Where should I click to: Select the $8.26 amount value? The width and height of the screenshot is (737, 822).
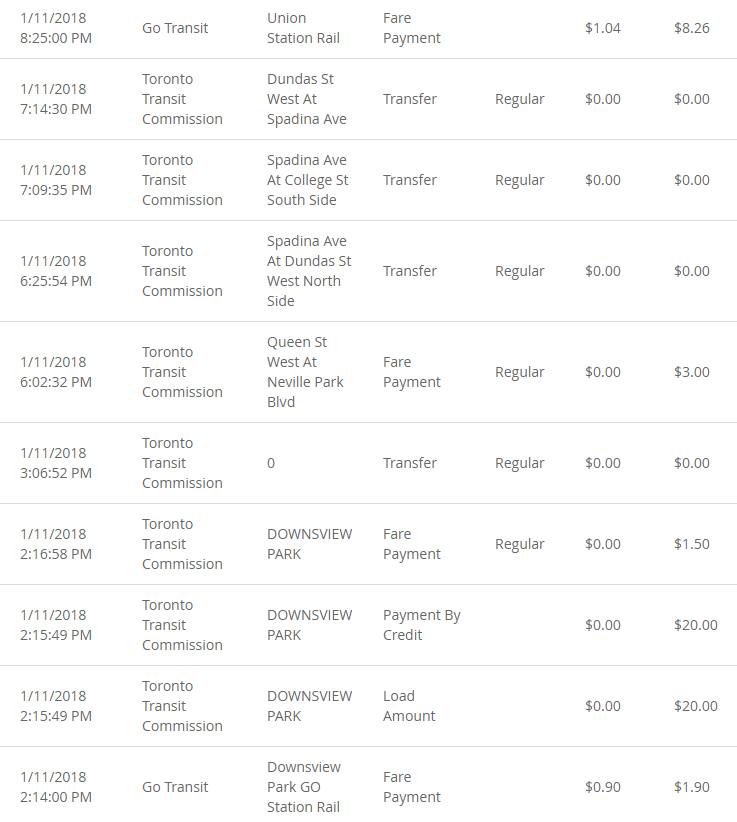691,28
